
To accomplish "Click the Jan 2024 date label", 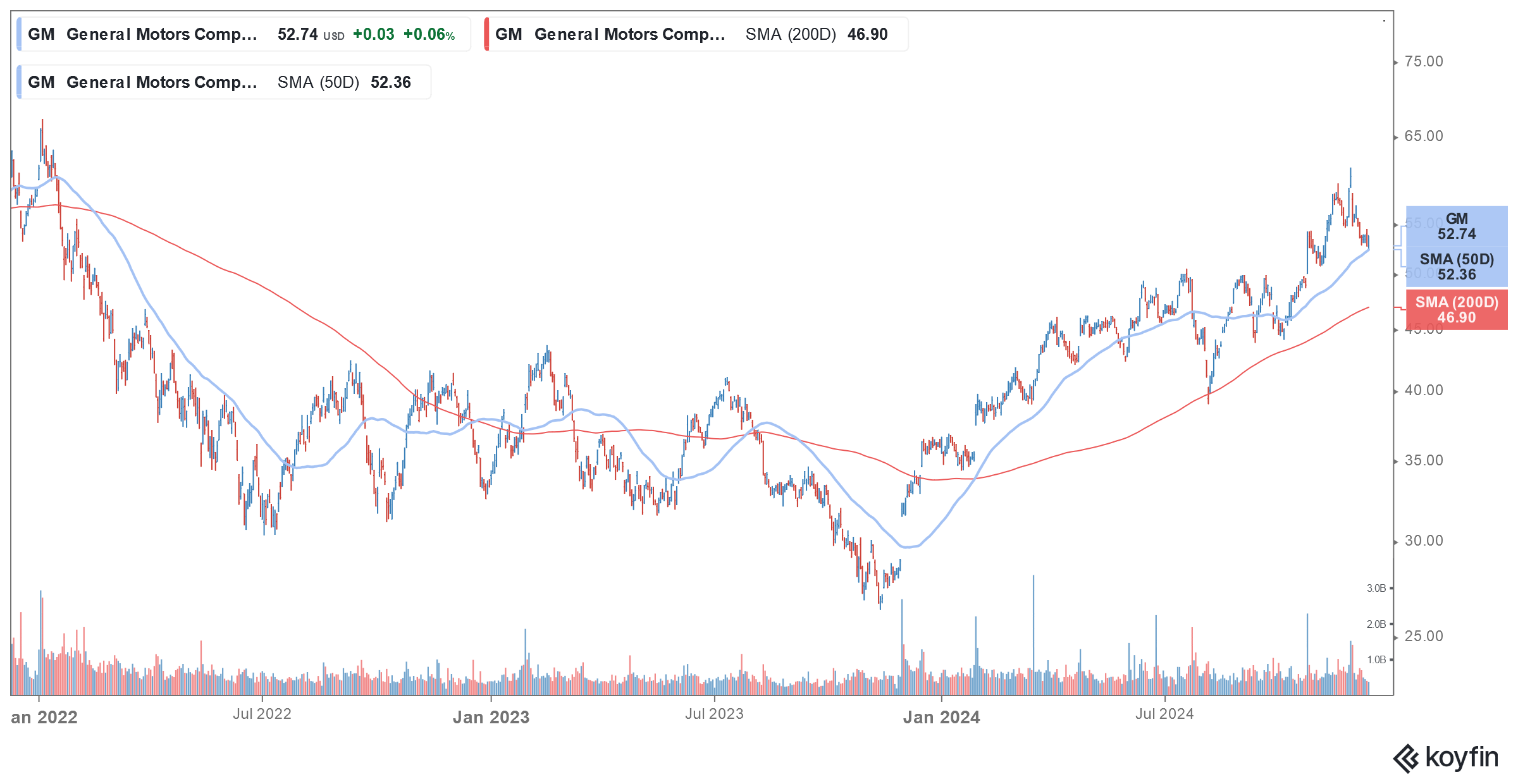I will (x=941, y=717).
